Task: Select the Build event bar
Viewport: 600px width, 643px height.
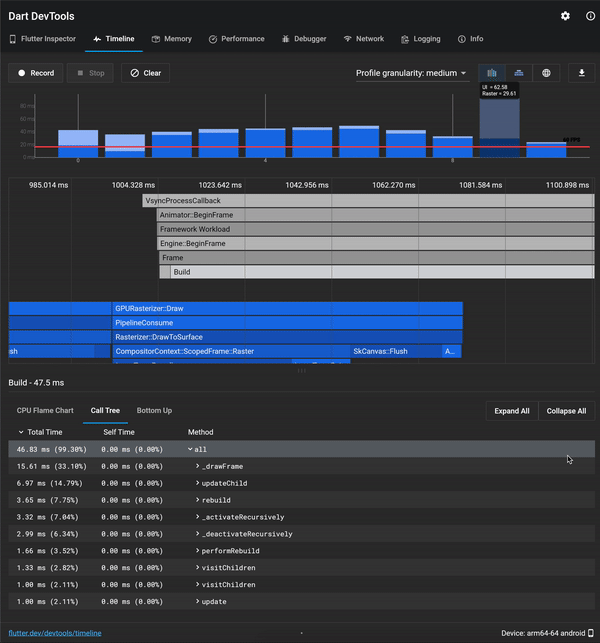Action: (x=382, y=272)
